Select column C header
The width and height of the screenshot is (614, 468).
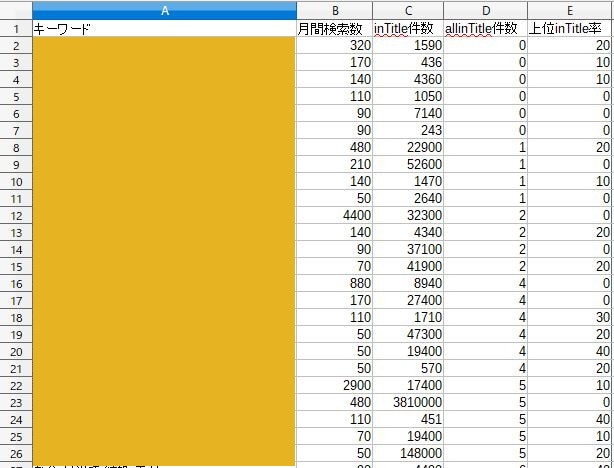pos(408,11)
